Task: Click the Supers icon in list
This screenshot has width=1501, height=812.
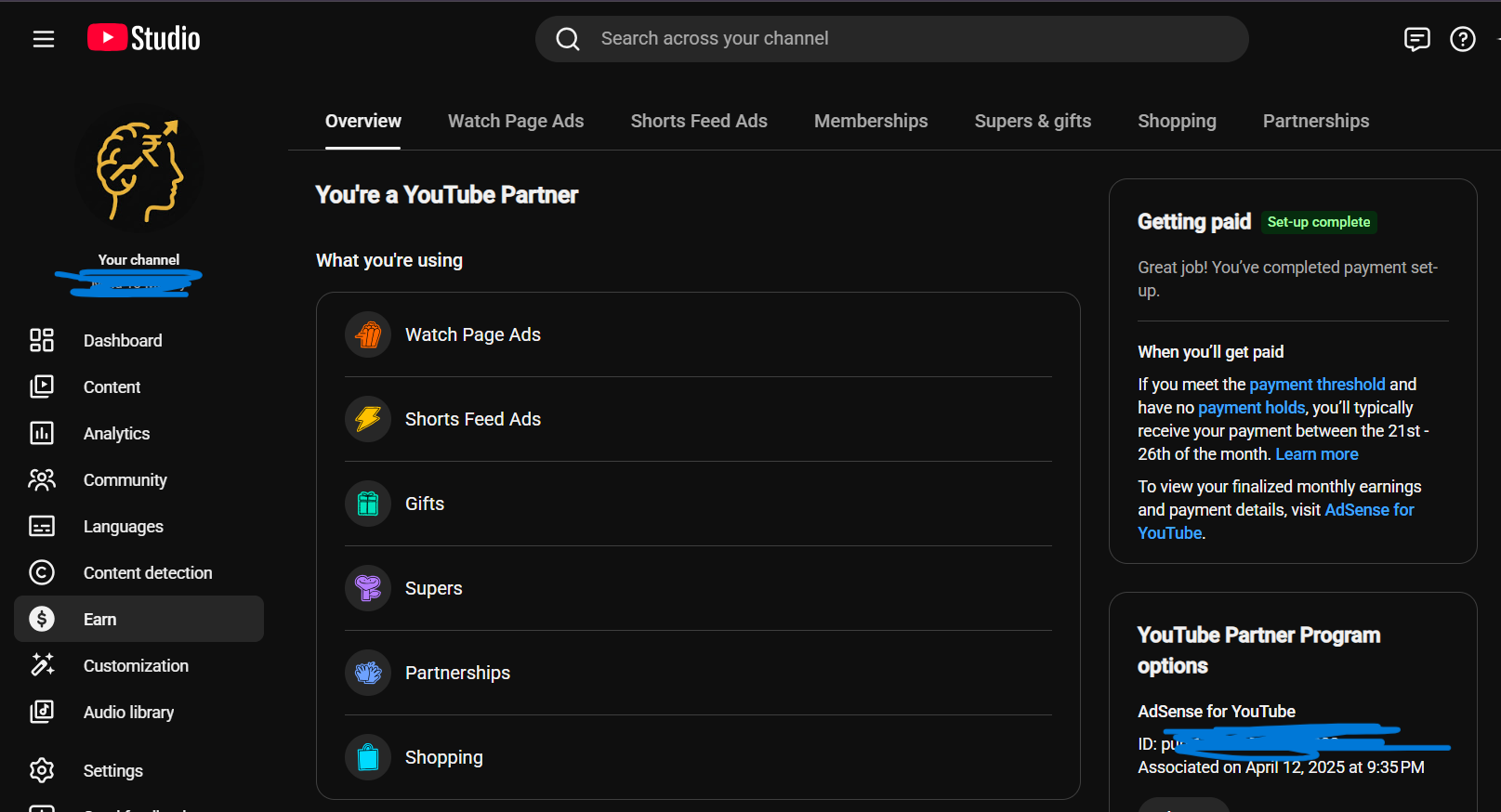Action: pyautogui.click(x=368, y=588)
